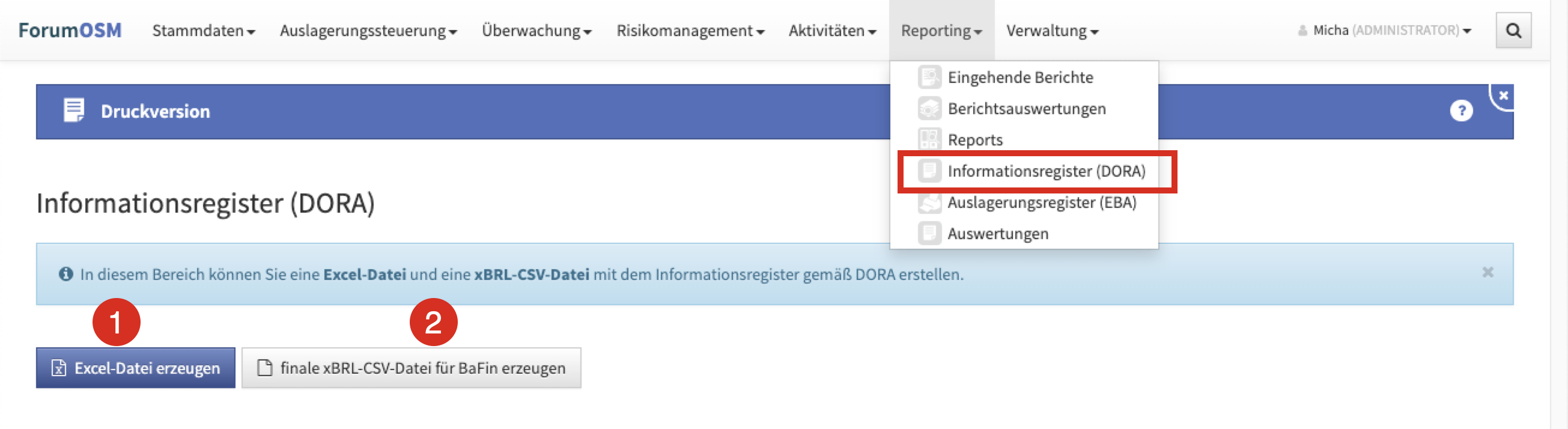1568x429 pixels.
Task: Click the Eingehende Berichte menu icon
Action: click(929, 78)
